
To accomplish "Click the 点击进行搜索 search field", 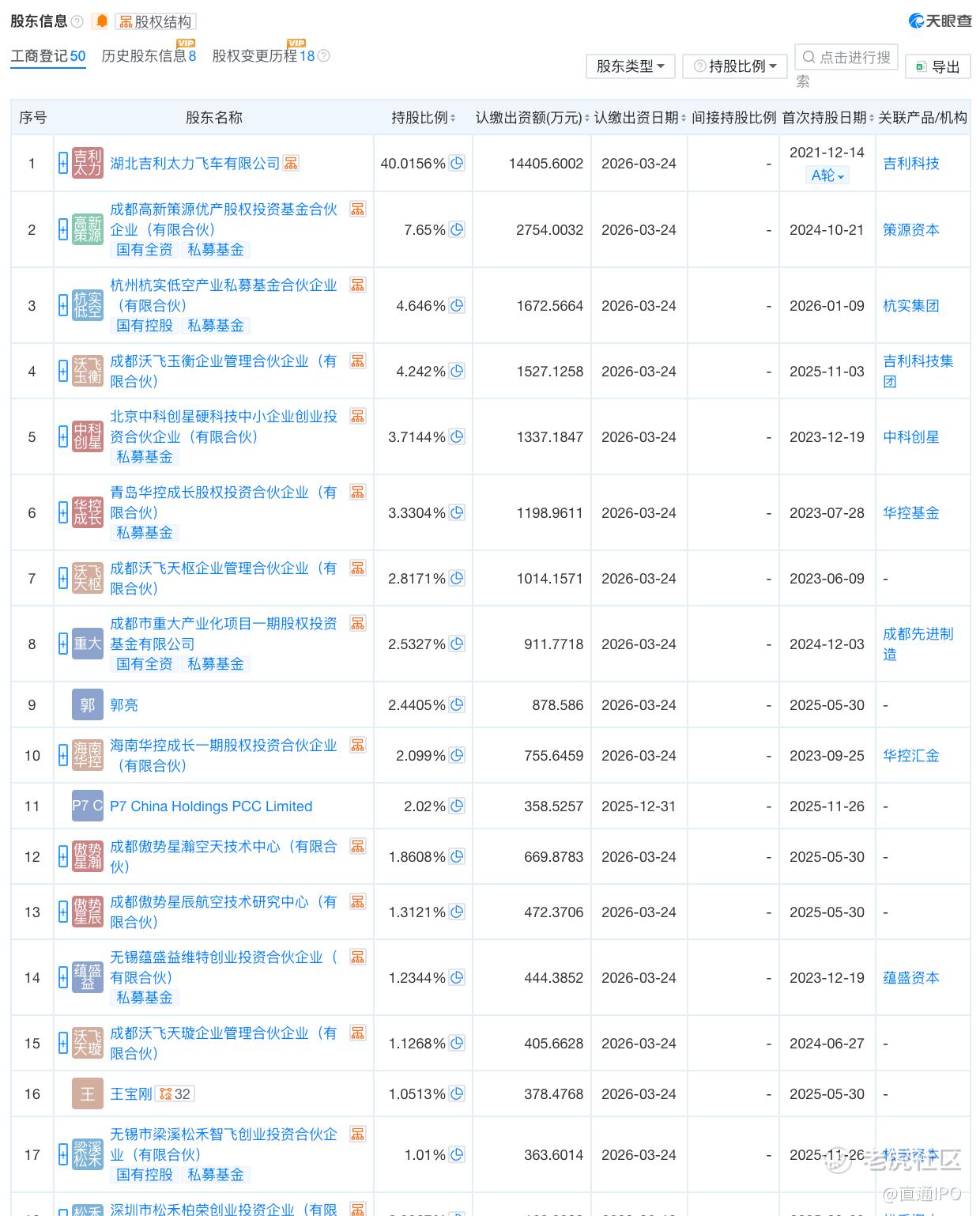I will [x=846, y=57].
